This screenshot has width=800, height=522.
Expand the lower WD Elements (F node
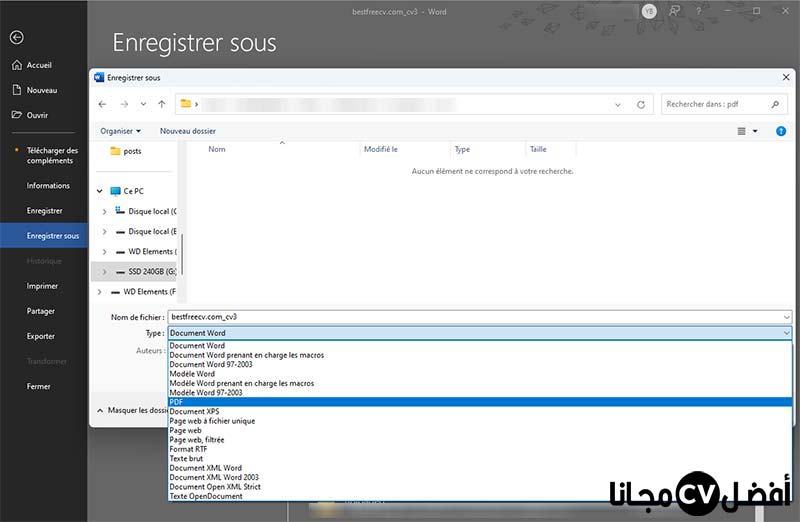click(99, 292)
